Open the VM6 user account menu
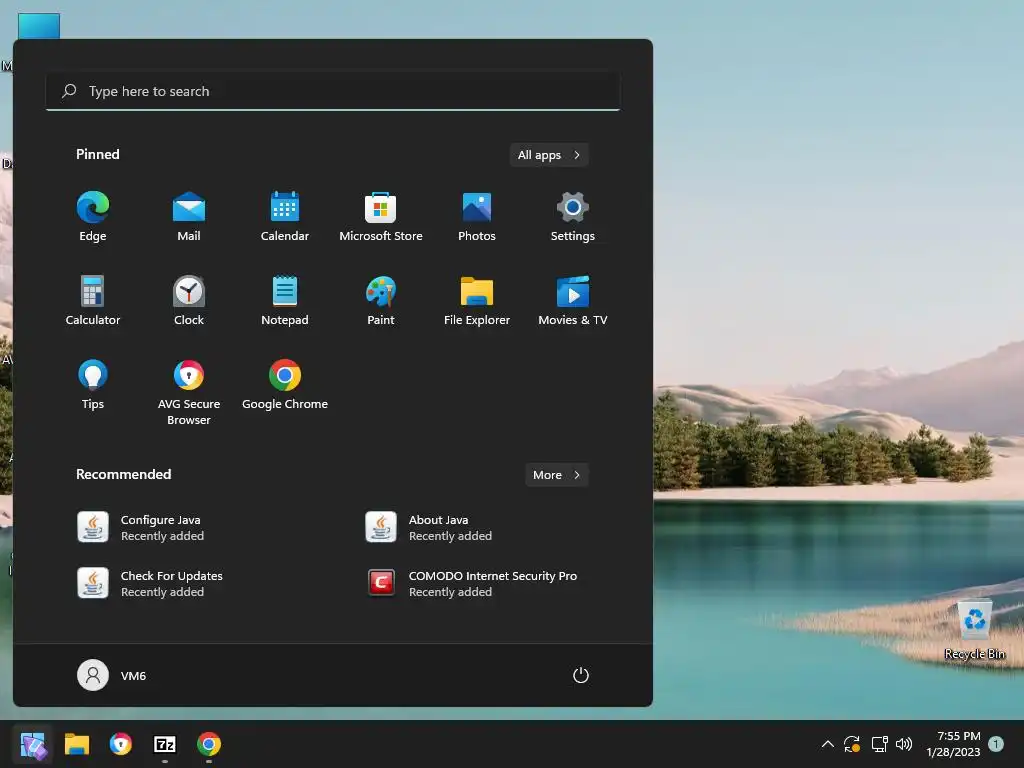 pyautogui.click(x=112, y=675)
